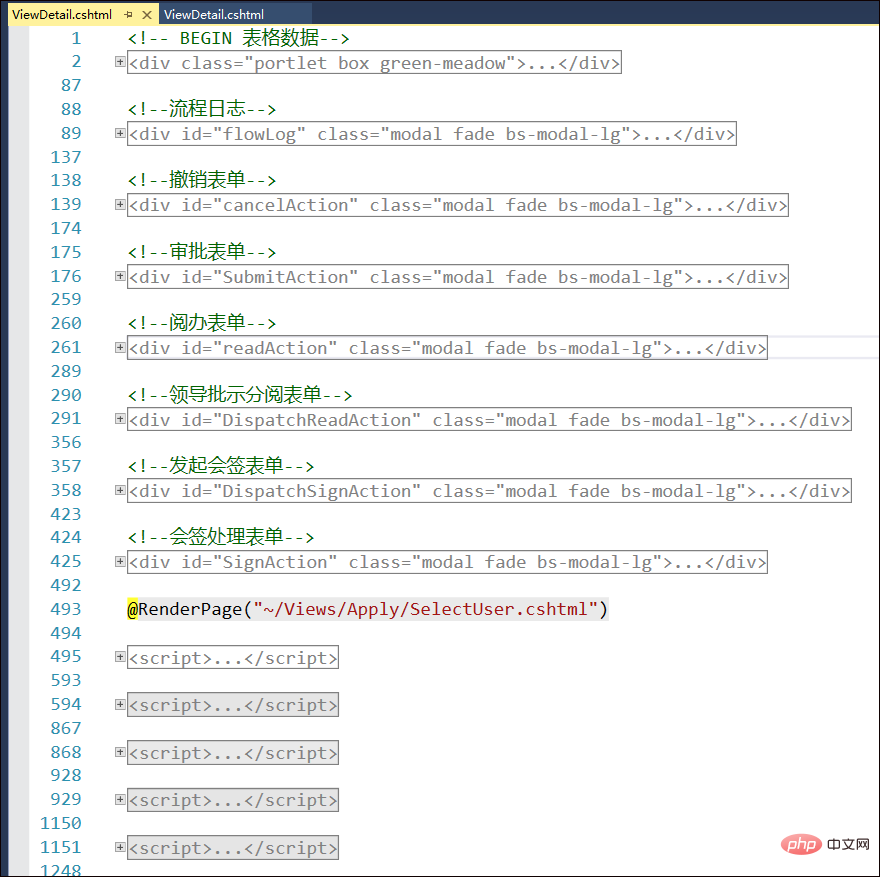Expand the script block on line 594
This screenshot has height=877, width=880.
point(120,704)
